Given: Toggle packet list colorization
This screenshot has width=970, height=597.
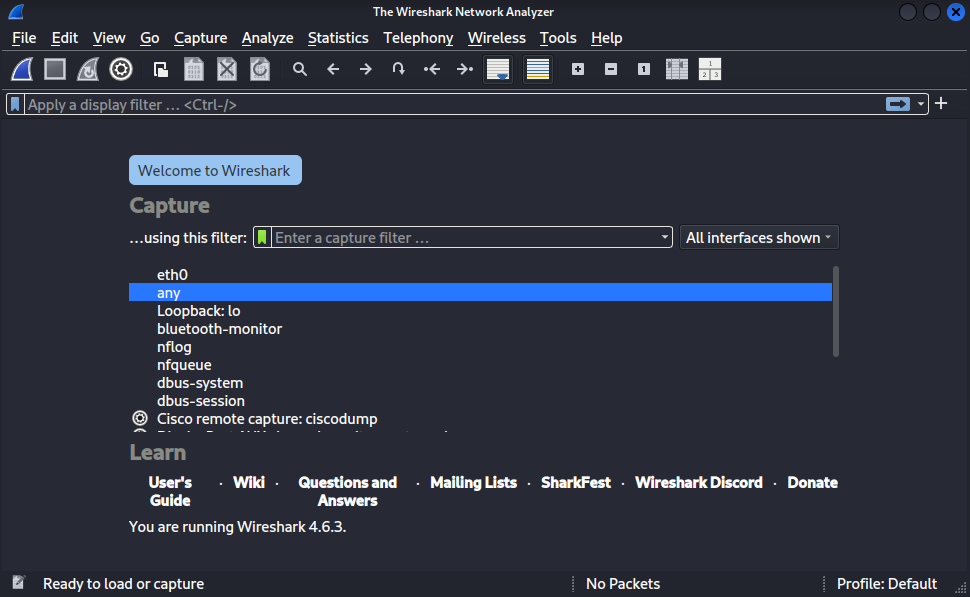Looking at the screenshot, I should 538,69.
